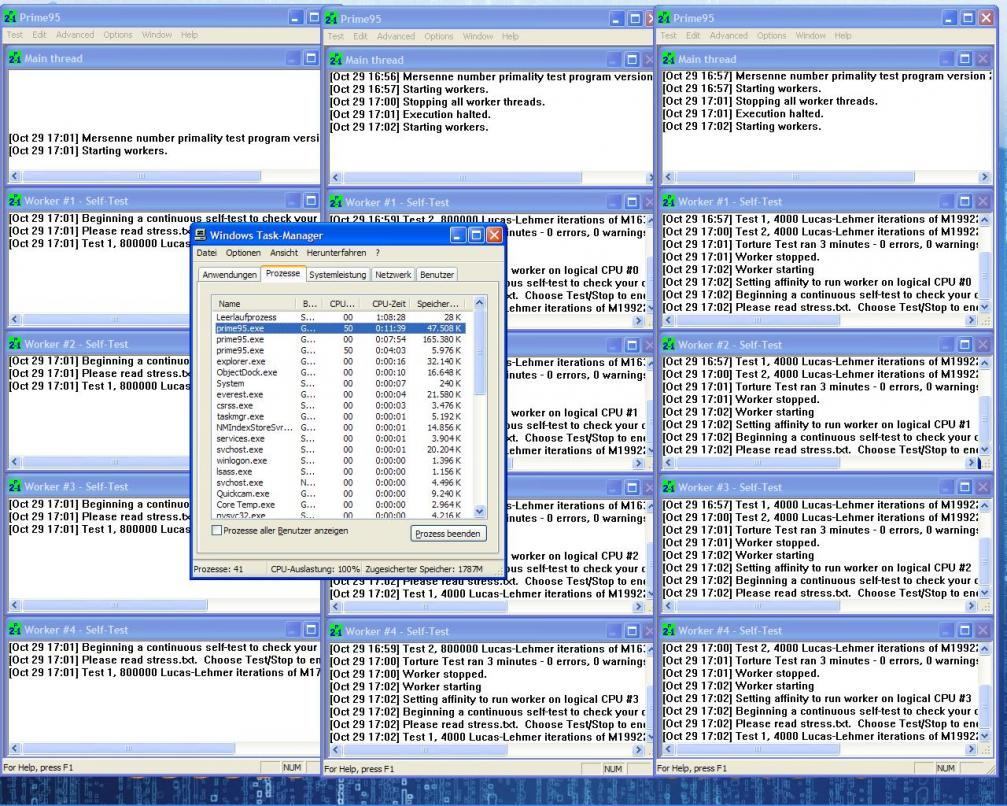1007x806 pixels.
Task: Switch to the Netzwerk tab
Action: [393, 275]
